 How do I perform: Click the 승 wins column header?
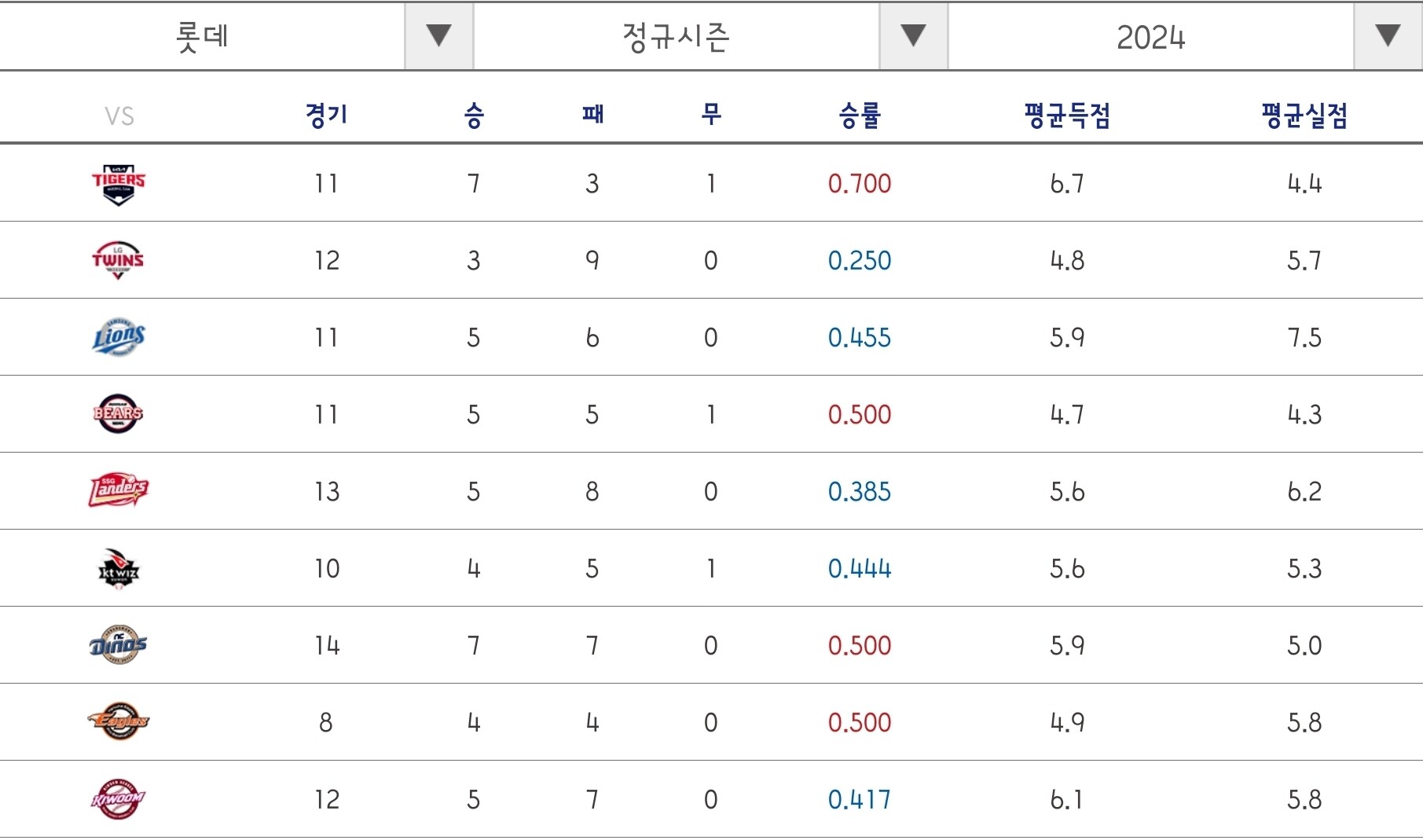(x=474, y=116)
